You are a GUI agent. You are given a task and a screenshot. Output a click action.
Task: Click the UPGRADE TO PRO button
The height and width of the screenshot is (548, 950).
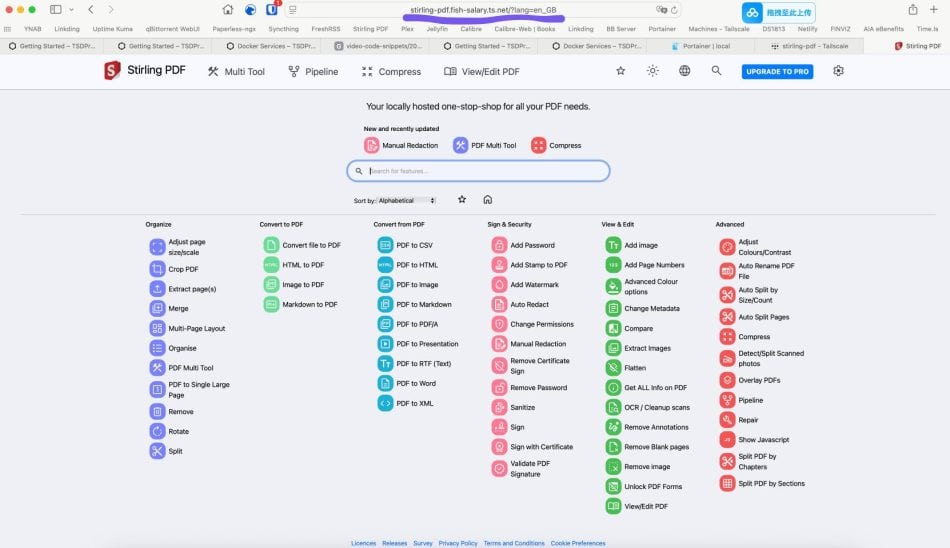[777, 72]
